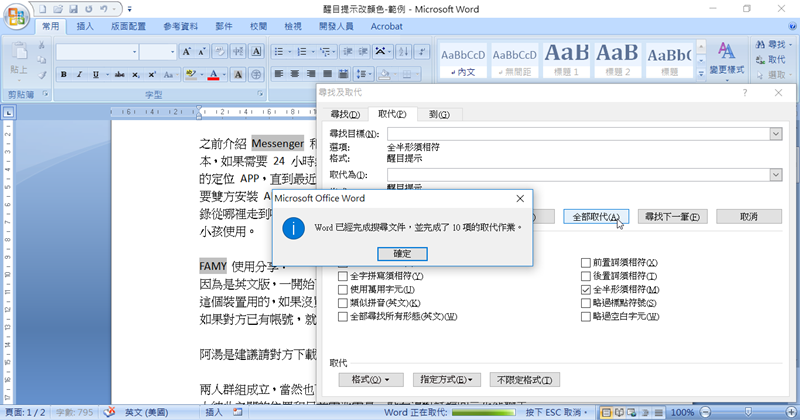Apply superscript formatting
Viewport: 800px width, 420px height.
tap(152, 75)
